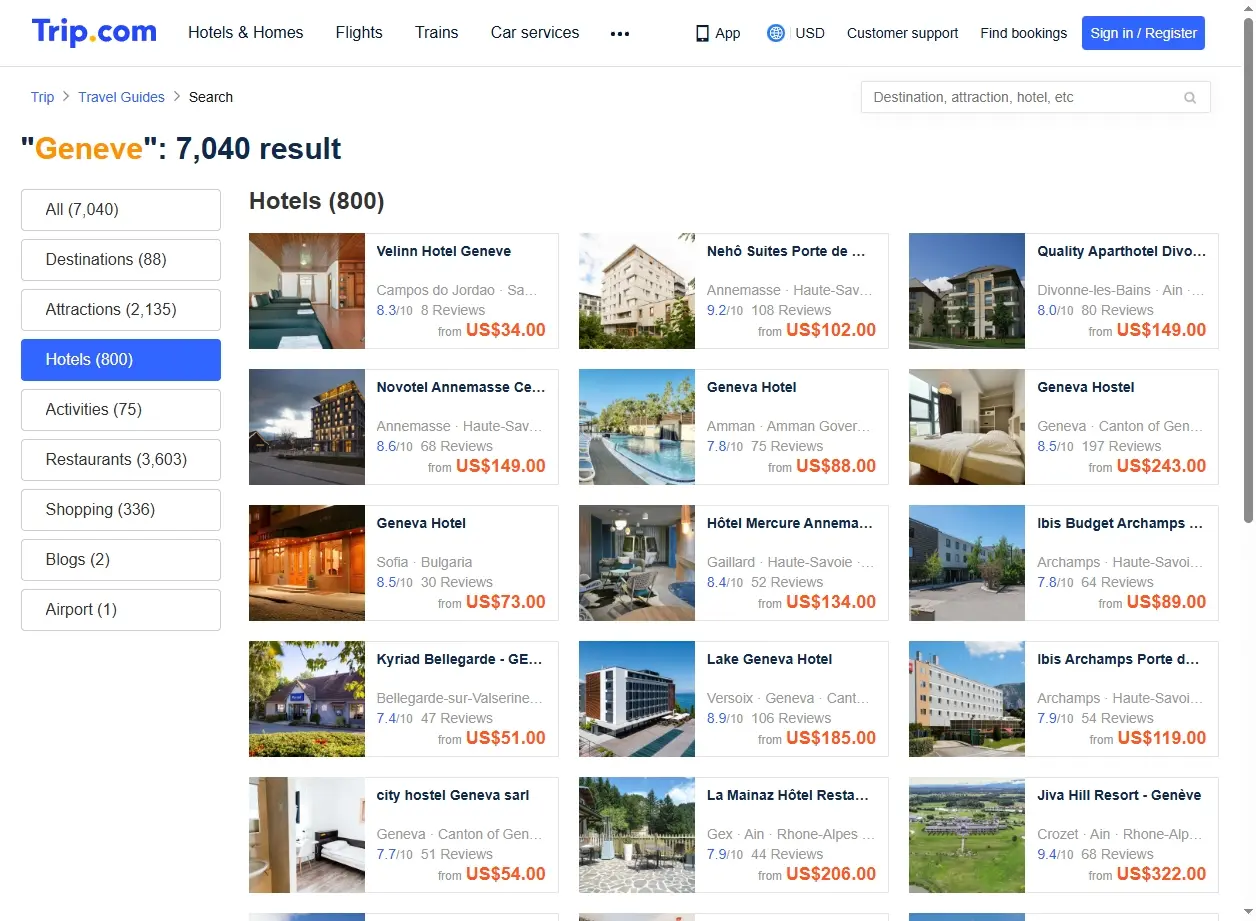Open Geneva Hotel Sofia photo
The width and height of the screenshot is (1256, 921).
tap(307, 563)
